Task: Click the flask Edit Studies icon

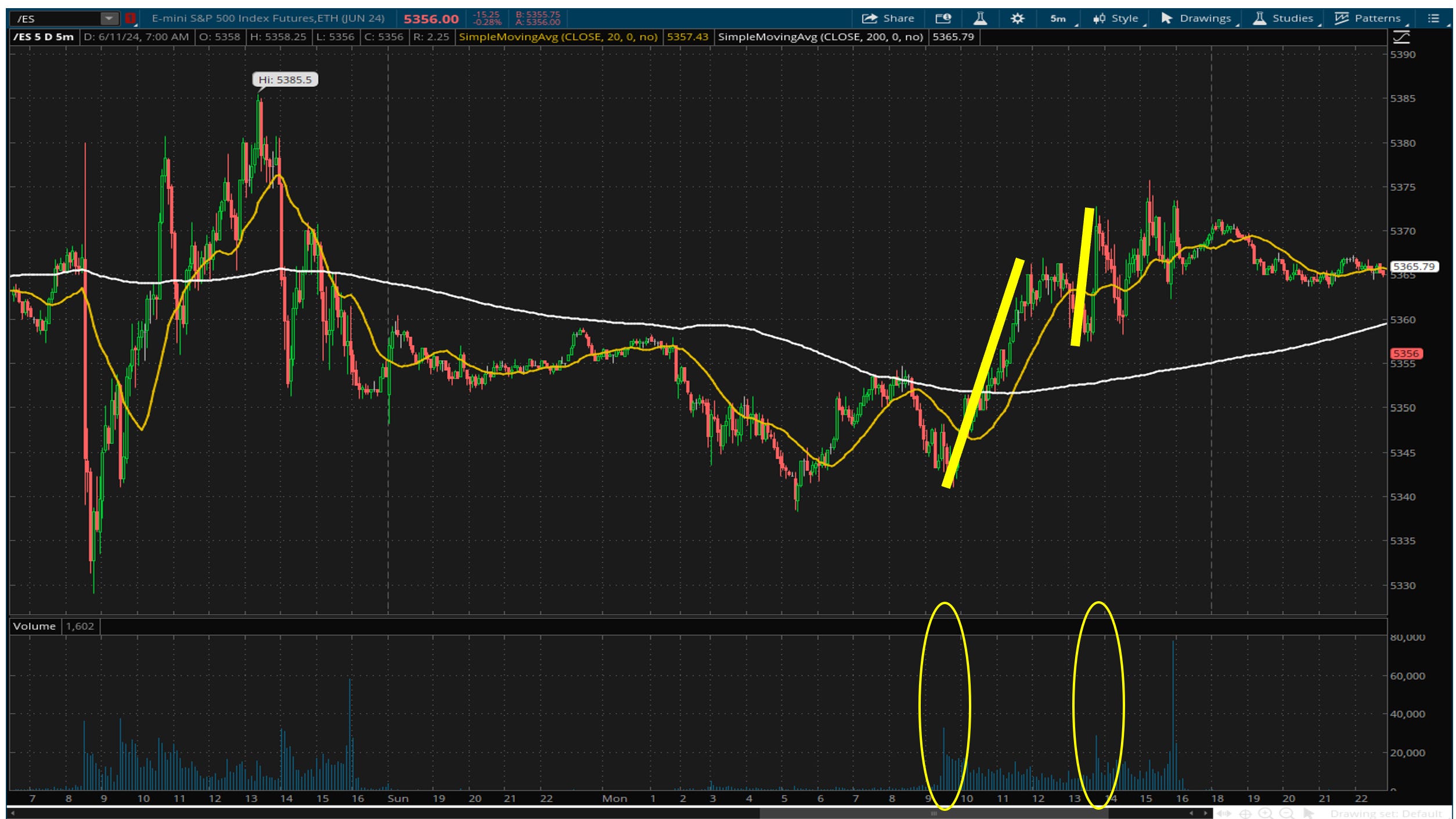Action: (x=980, y=19)
